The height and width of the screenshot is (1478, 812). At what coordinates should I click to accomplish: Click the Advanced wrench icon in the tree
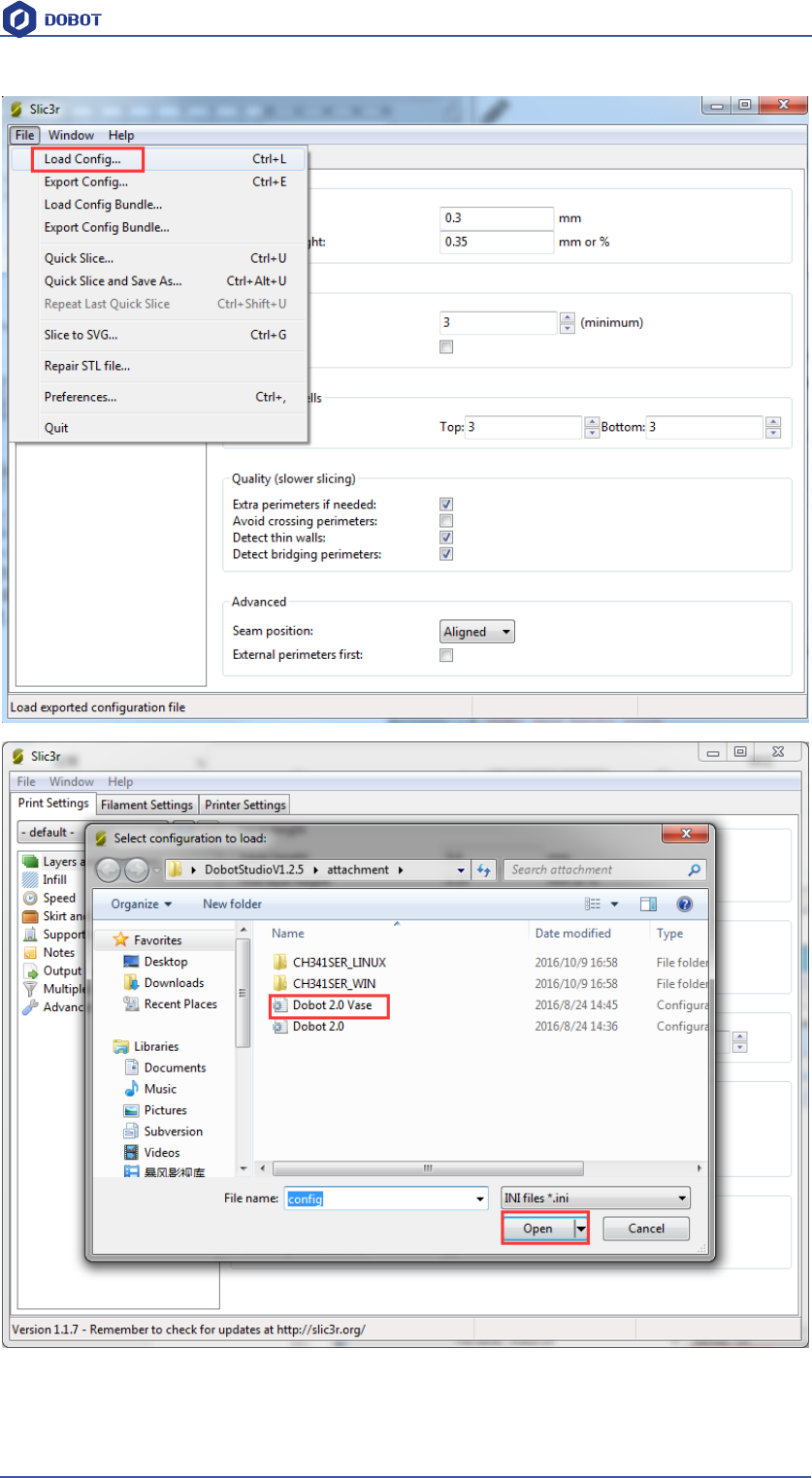point(29,1007)
